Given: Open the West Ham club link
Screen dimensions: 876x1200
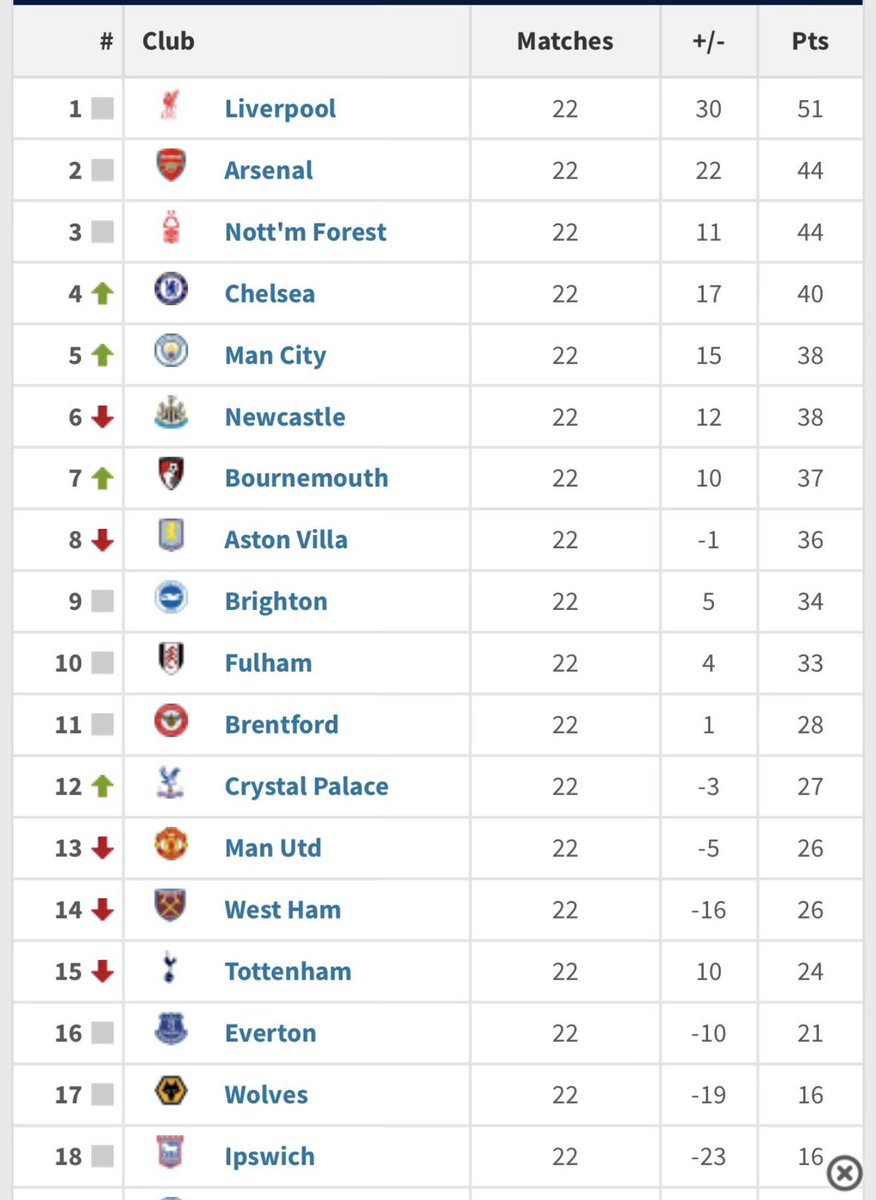Looking at the screenshot, I should (282, 909).
